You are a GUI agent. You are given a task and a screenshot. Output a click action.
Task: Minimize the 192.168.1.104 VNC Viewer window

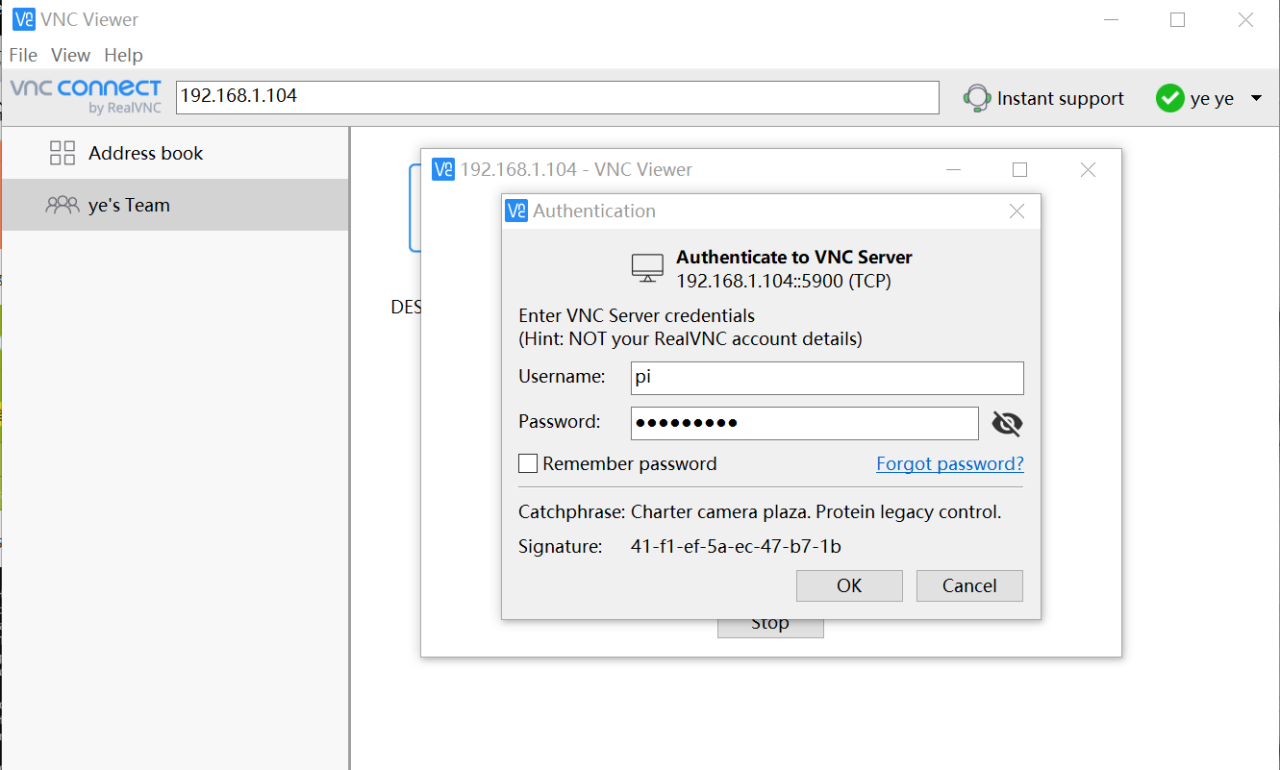coord(955,170)
